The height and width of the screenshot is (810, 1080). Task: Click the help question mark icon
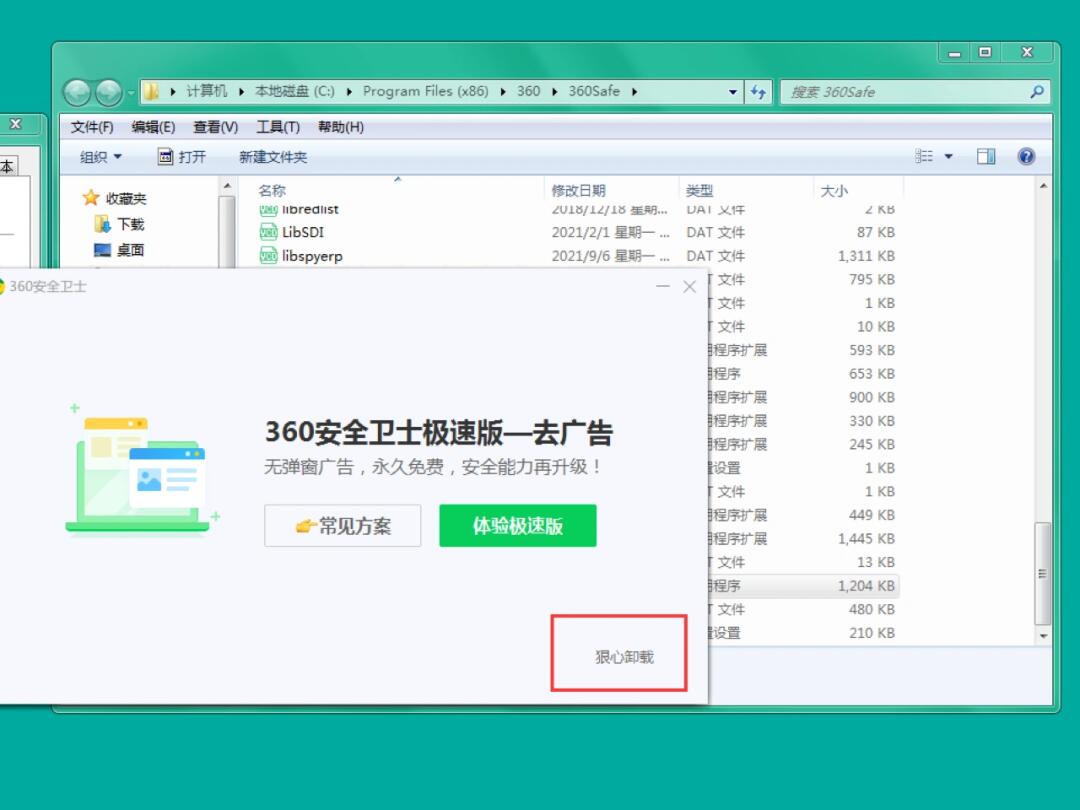[1025, 157]
